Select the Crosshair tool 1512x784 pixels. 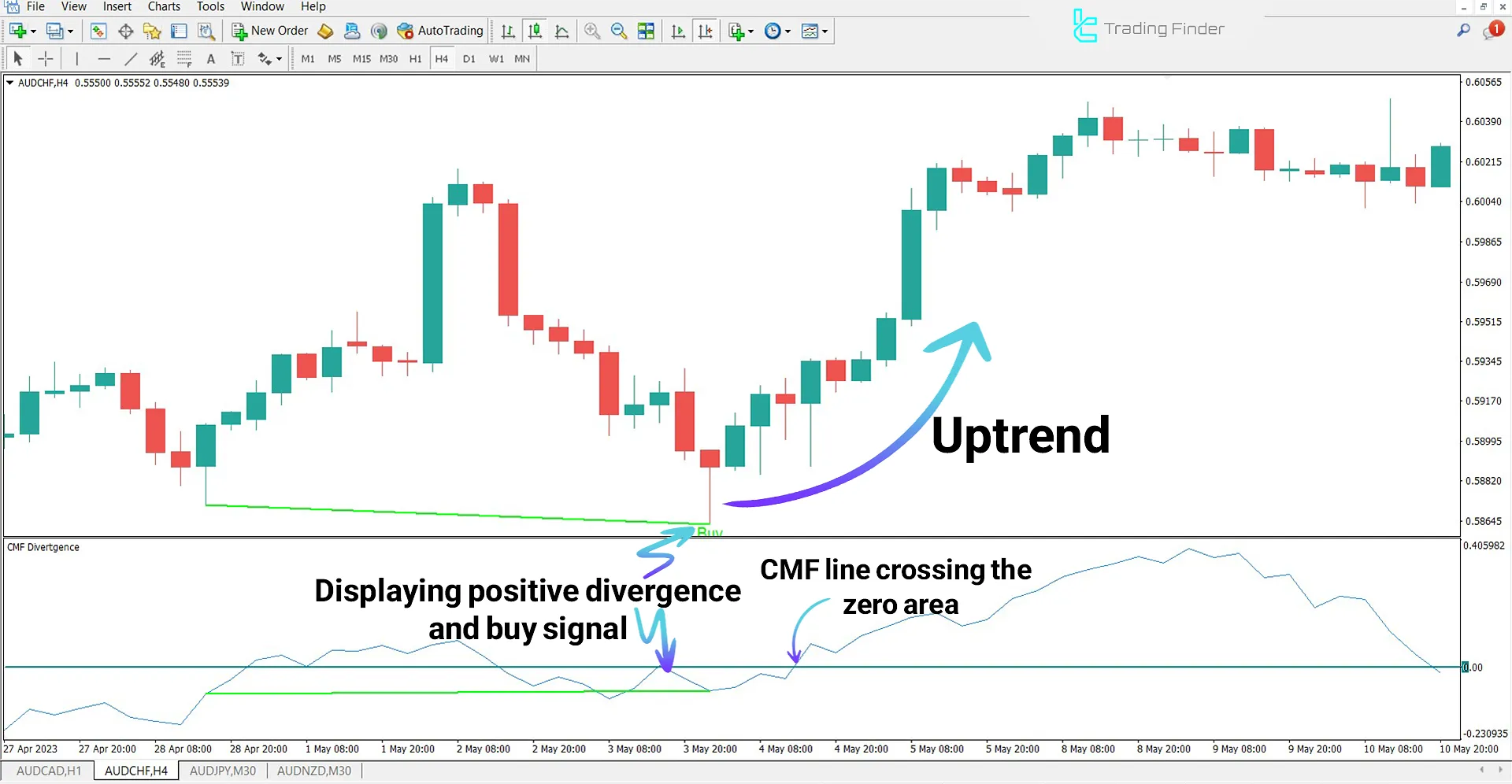[x=45, y=58]
